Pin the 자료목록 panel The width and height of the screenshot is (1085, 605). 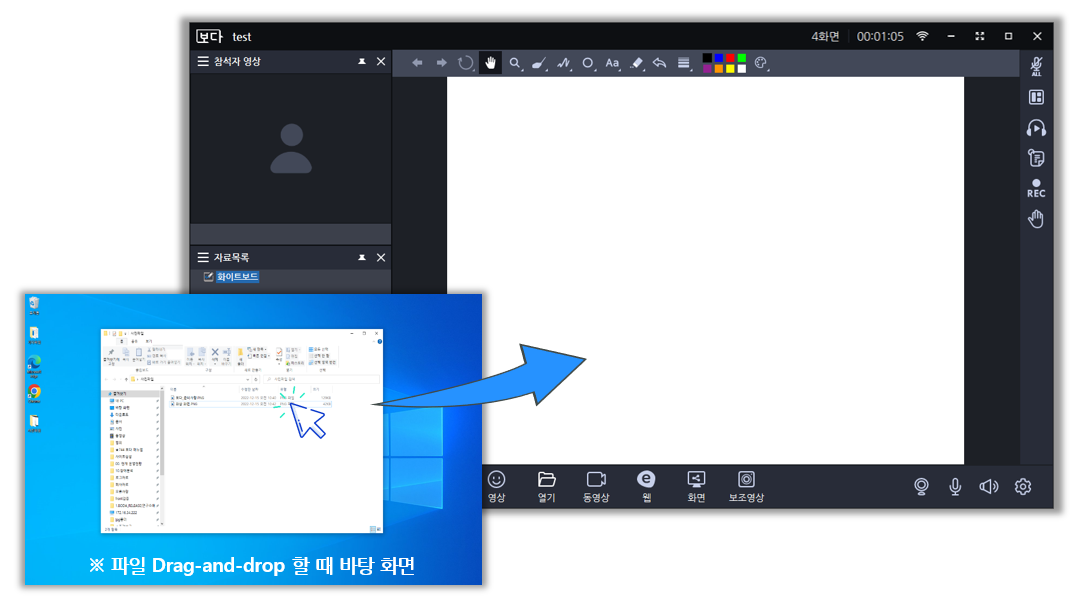click(362, 258)
